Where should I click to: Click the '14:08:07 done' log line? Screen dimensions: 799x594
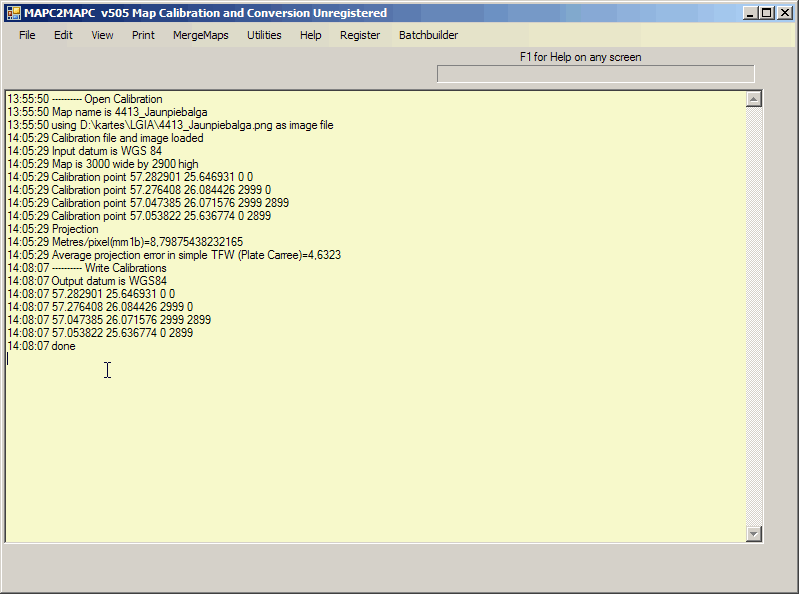(x=41, y=346)
